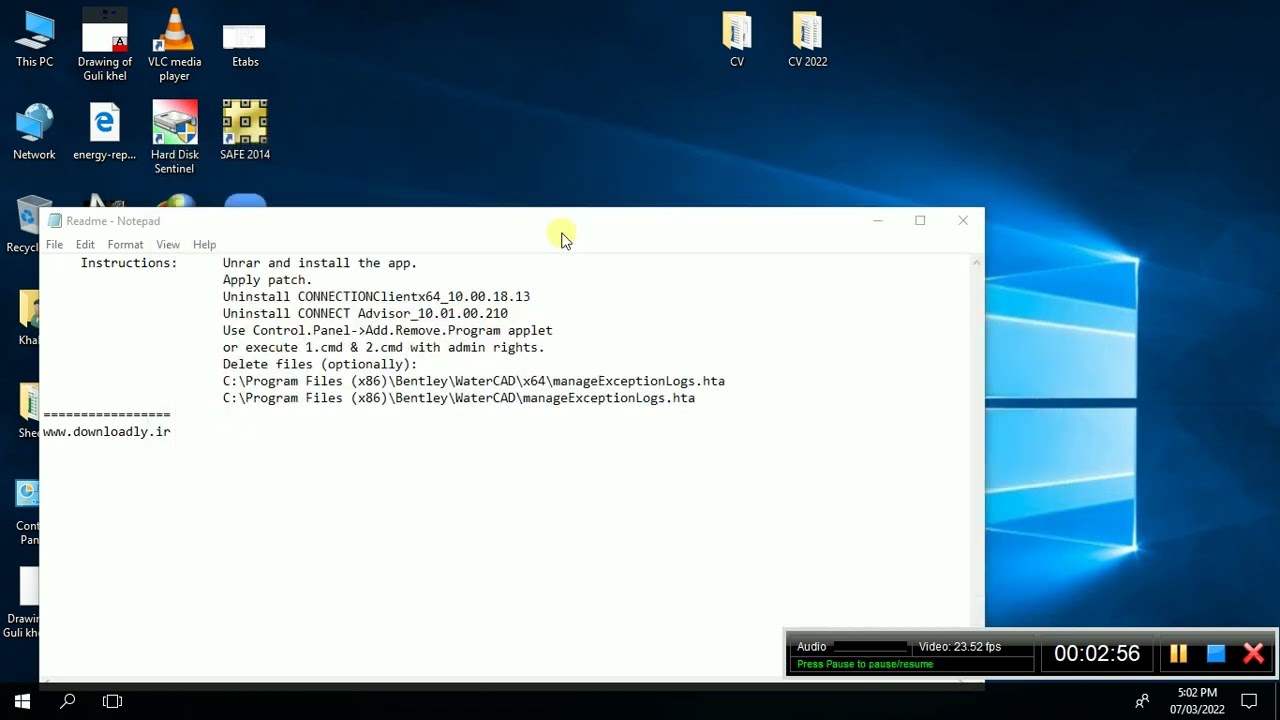Open the CV folder on desktop
The image size is (1280, 720).
tap(737, 40)
